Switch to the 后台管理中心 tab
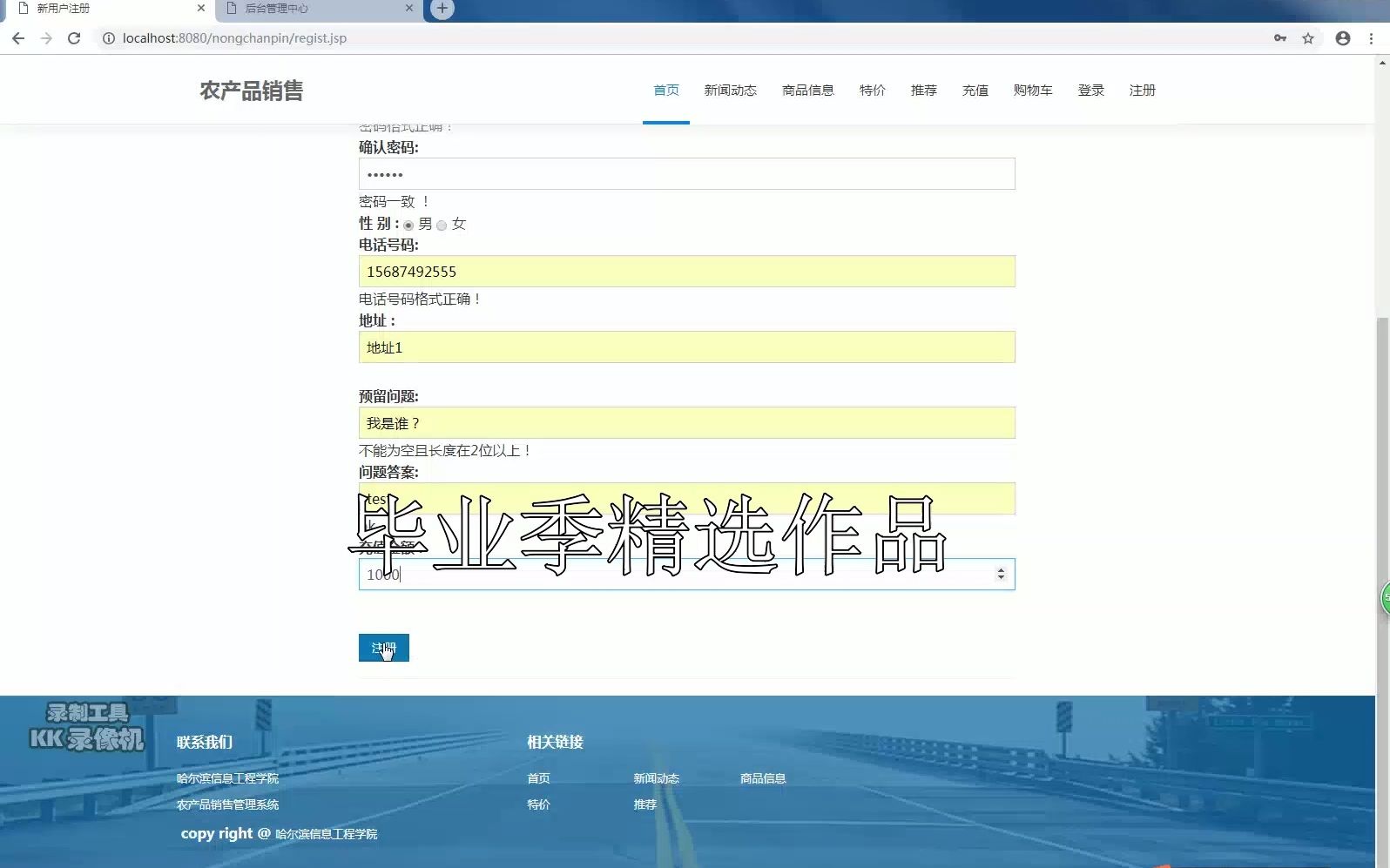The image size is (1390, 868). click(x=317, y=9)
